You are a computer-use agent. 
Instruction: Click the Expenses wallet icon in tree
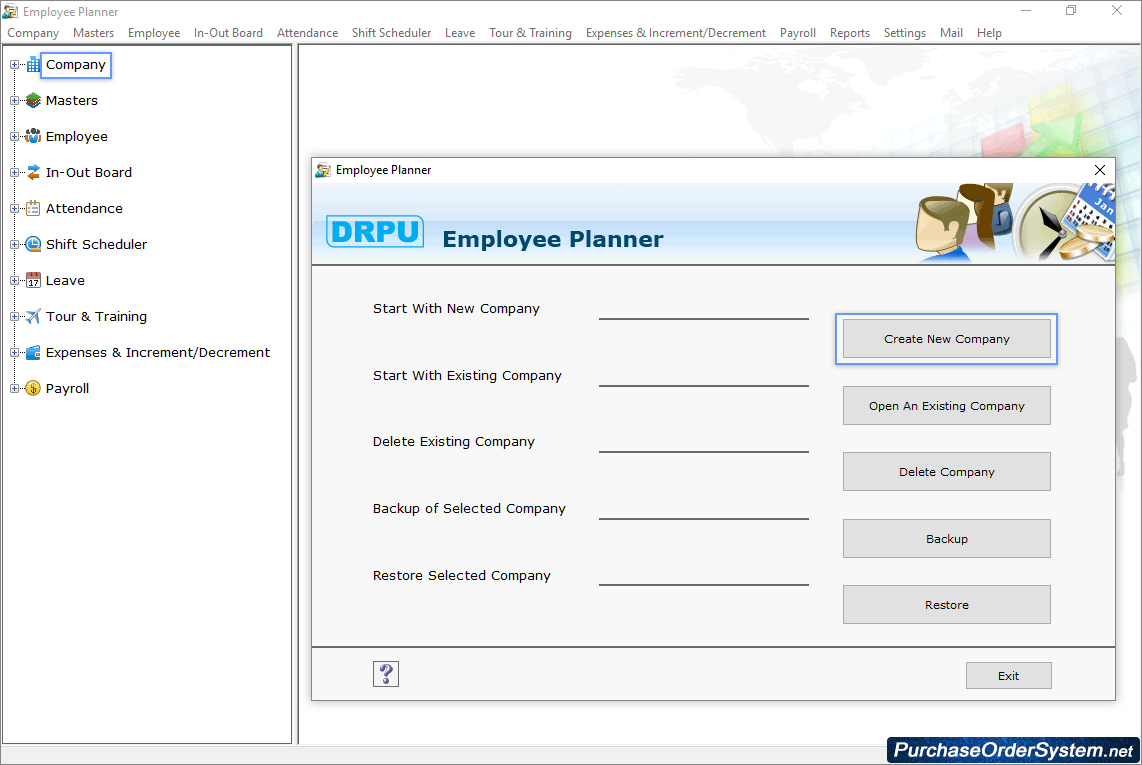pyautogui.click(x=34, y=353)
